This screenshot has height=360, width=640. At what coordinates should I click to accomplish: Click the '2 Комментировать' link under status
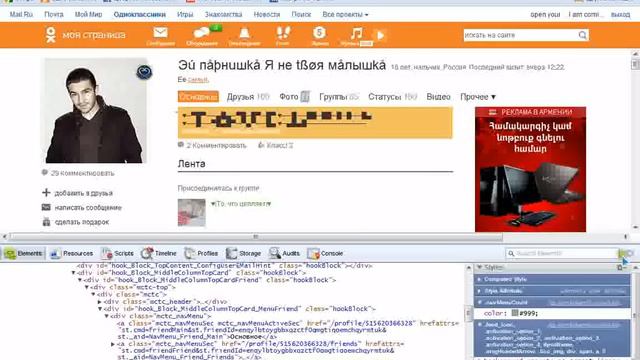pos(217,145)
